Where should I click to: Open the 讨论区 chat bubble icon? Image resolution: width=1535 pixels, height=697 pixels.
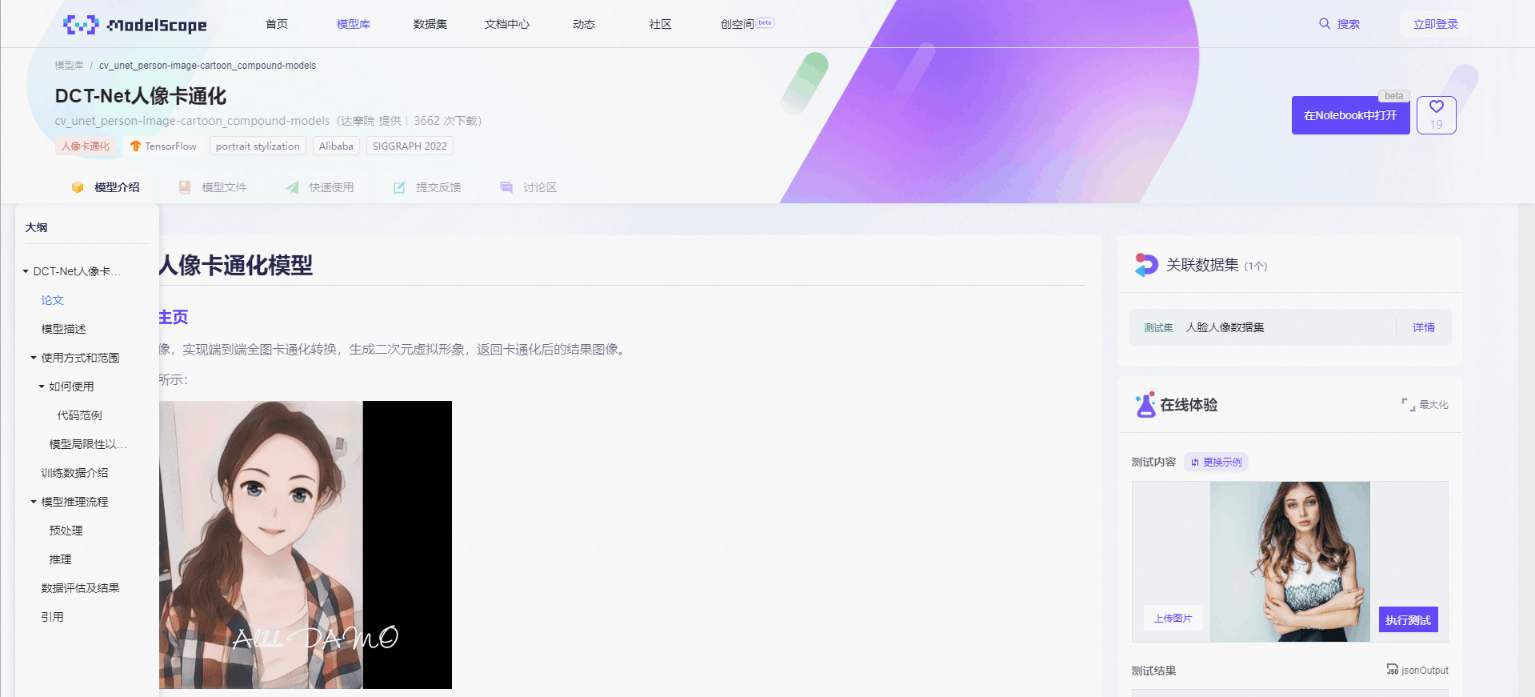(506, 186)
